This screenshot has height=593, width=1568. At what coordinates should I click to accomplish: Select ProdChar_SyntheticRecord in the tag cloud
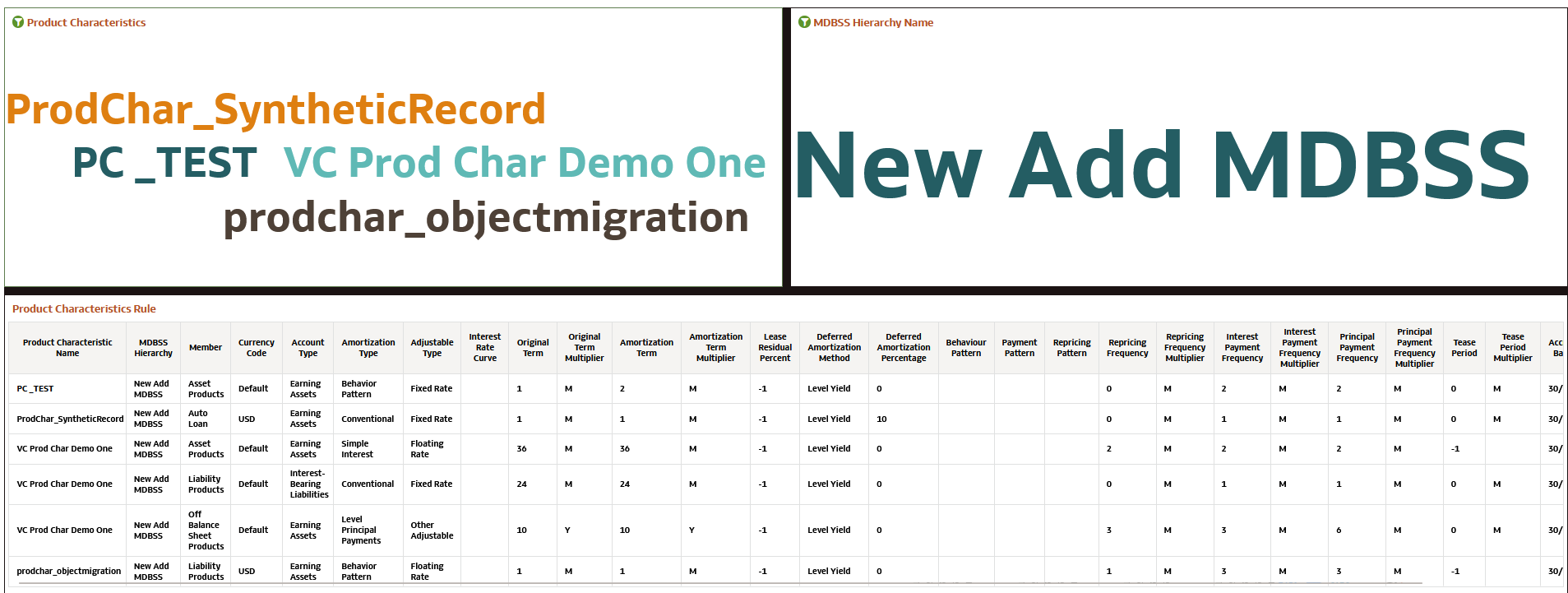[x=276, y=109]
